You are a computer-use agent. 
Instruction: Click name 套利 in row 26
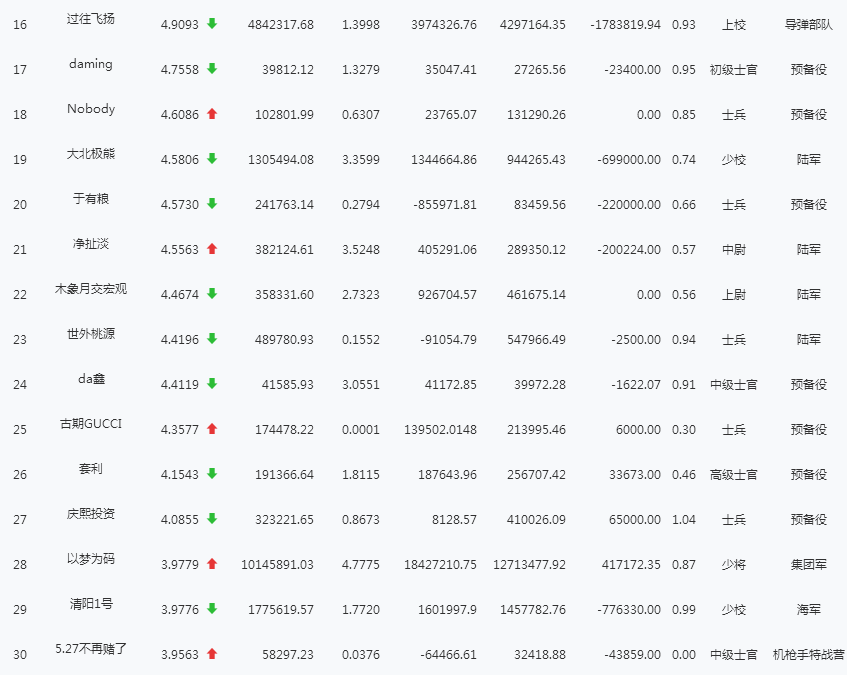click(x=91, y=469)
